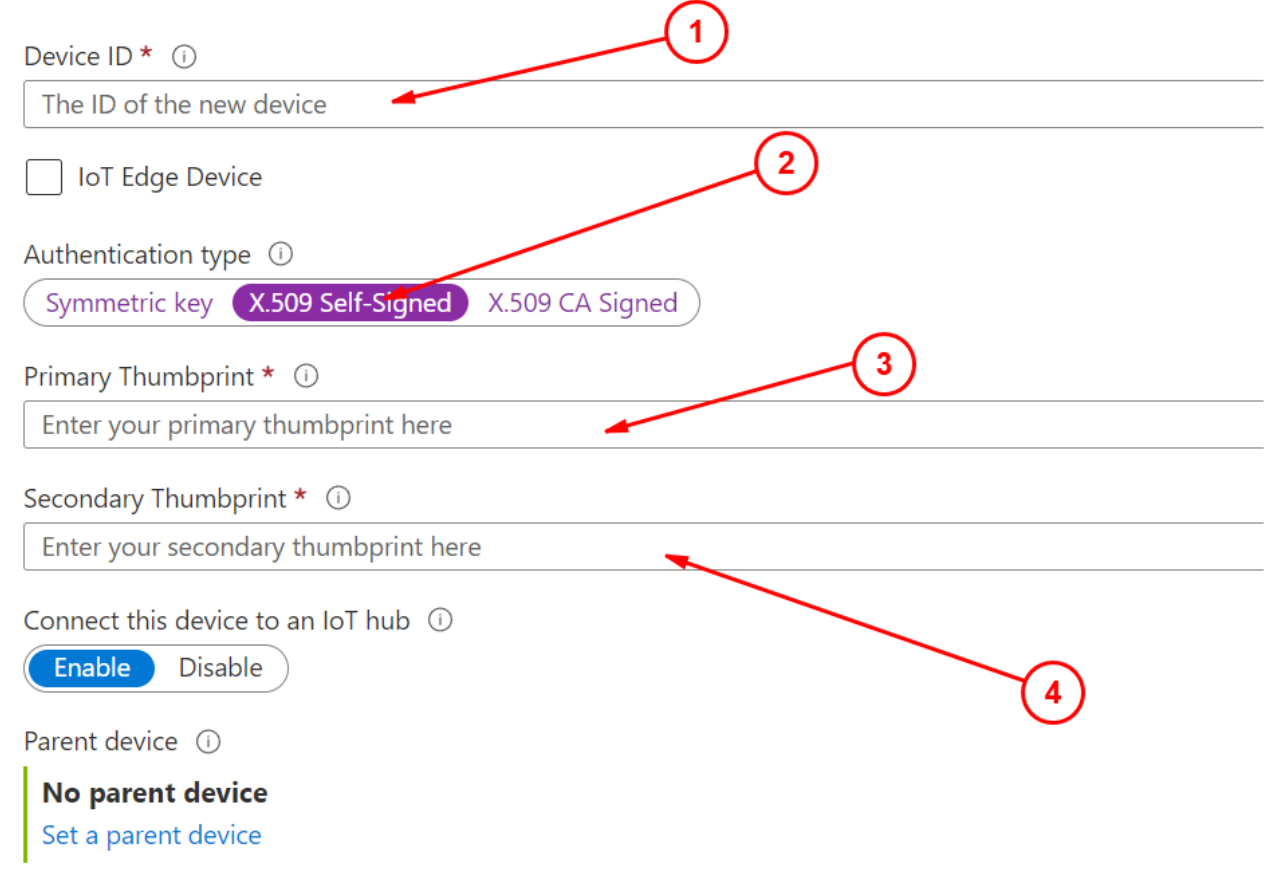Click into the Primary Thumbprint field
Viewport: 1264px width, 889px height.
pyautogui.click(x=644, y=425)
